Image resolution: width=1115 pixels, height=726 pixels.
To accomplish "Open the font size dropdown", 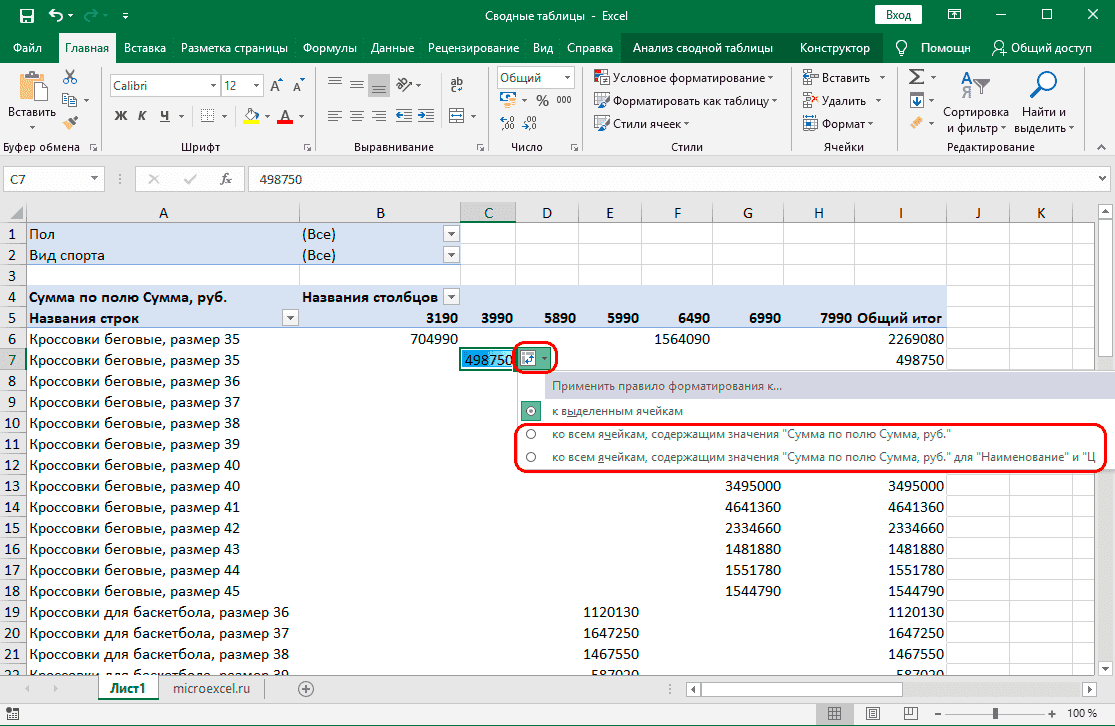I will [257, 86].
